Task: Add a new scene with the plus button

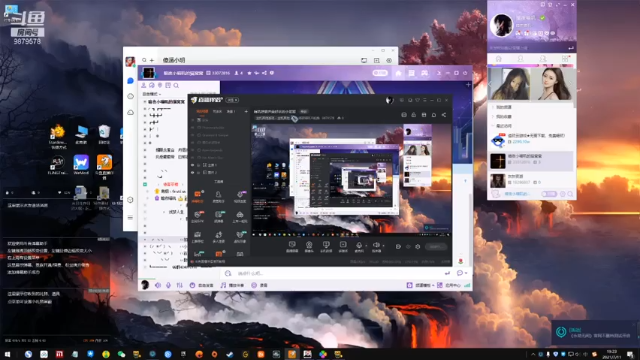Action: pyautogui.click(x=246, y=111)
